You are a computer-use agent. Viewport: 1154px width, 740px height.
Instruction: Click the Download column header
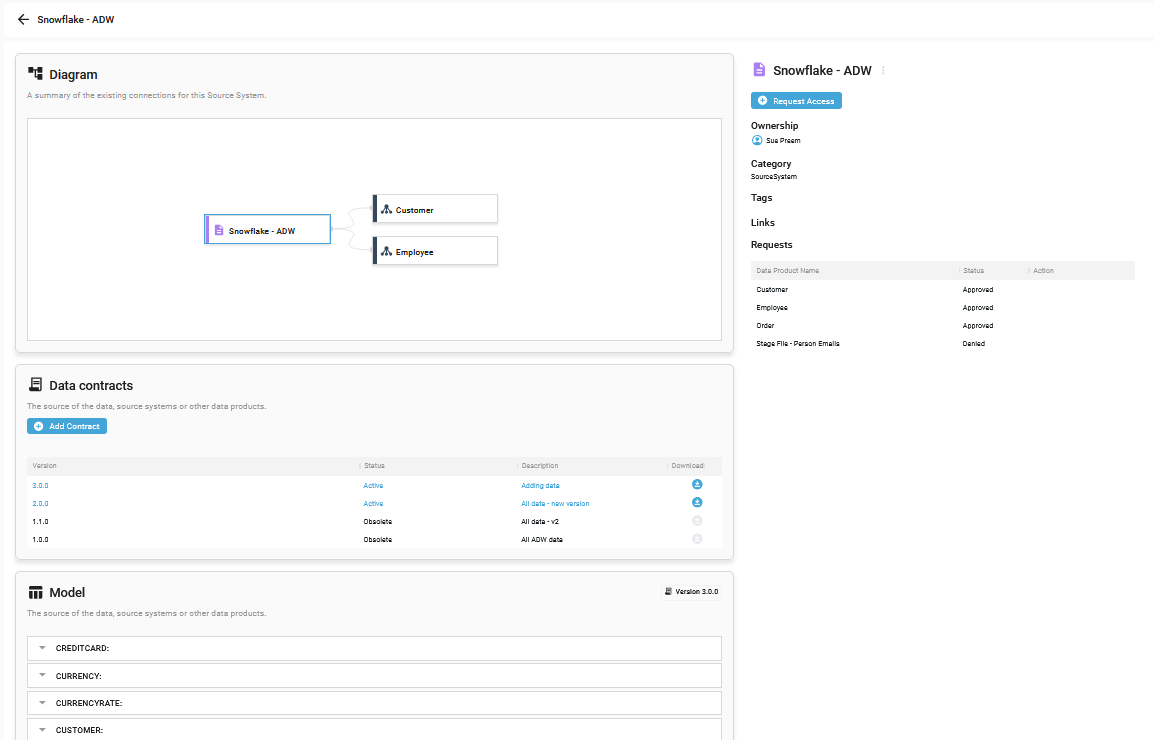[x=687, y=465]
